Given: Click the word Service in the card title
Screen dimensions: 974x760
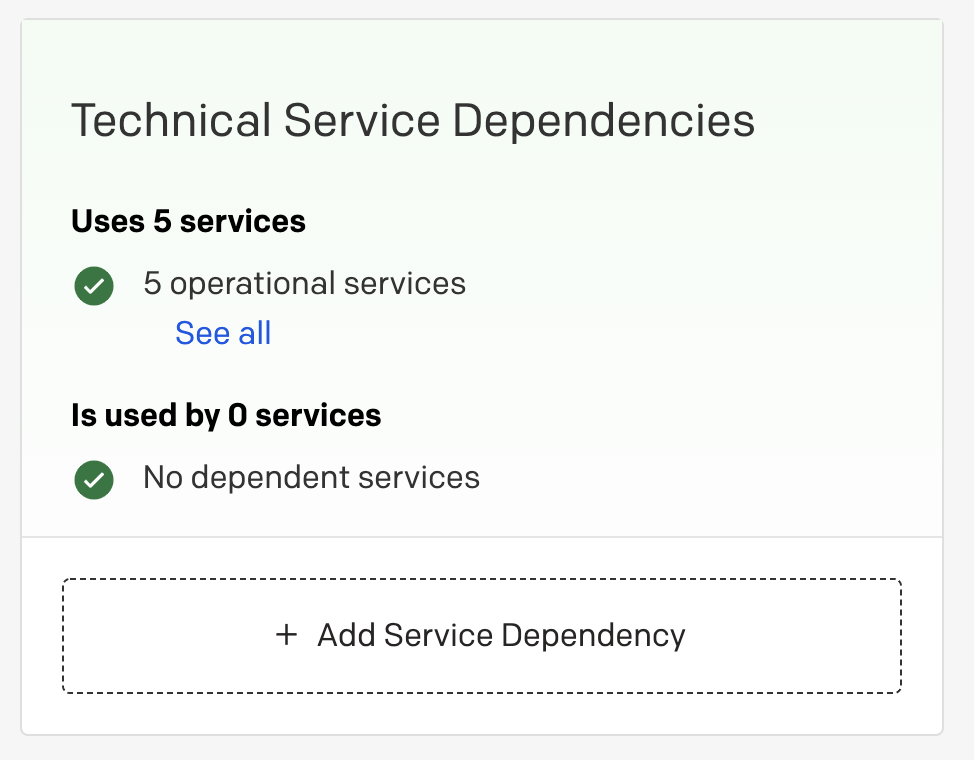Looking at the screenshot, I should [x=362, y=122].
